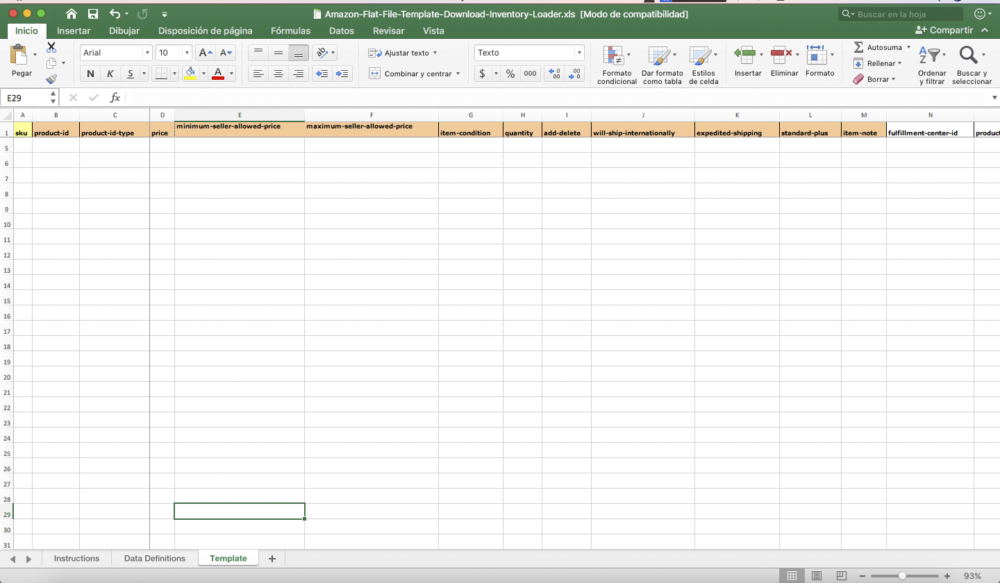Increase indent icon
Screen dimensions: 1000x583
(342, 73)
